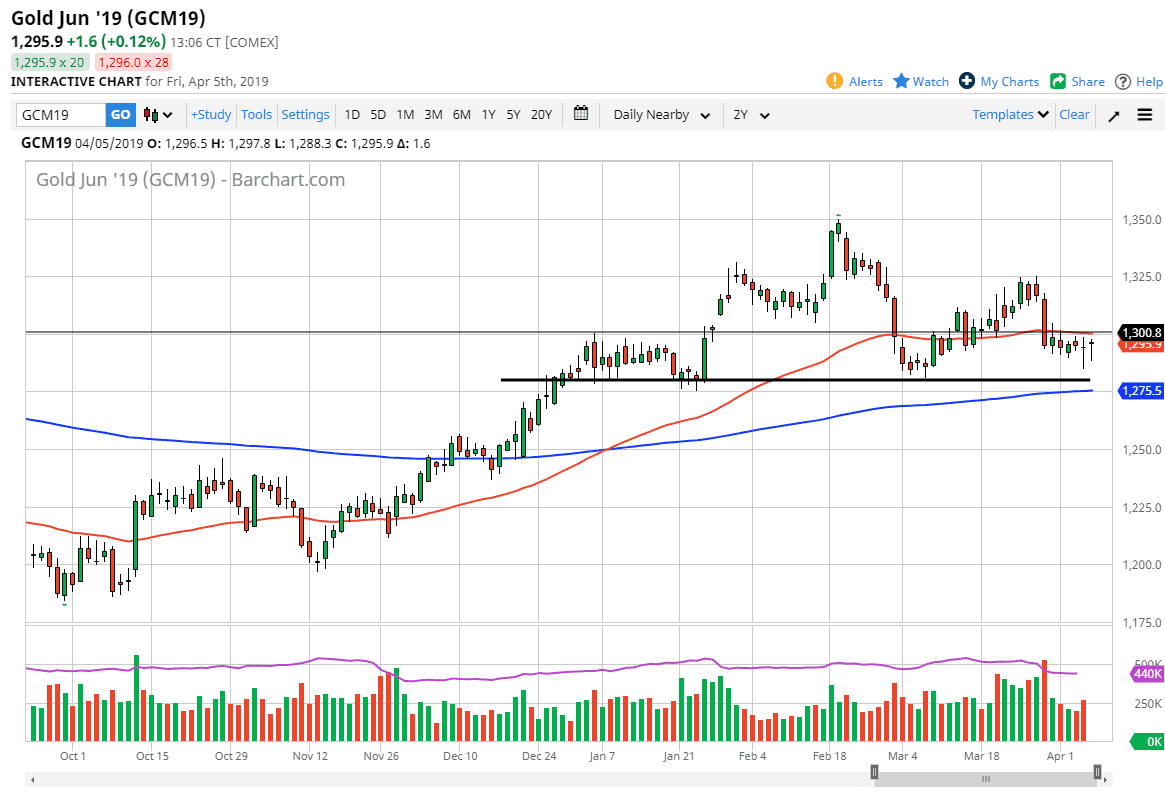Open the Tools menu
1165x794 pixels.
coord(257,115)
